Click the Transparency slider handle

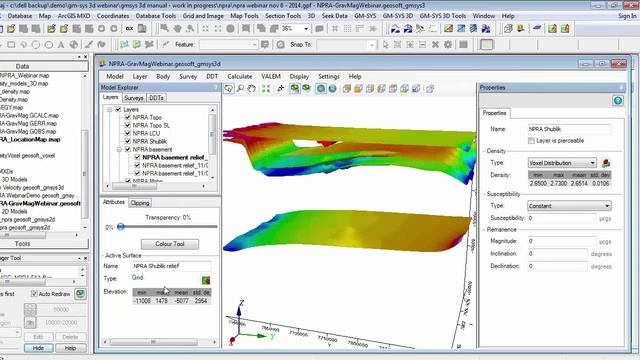[121, 227]
